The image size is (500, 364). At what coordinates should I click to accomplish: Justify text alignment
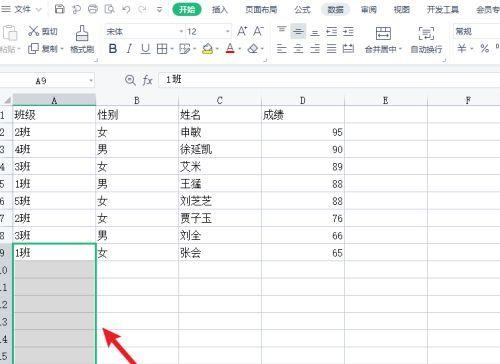tap(331, 49)
